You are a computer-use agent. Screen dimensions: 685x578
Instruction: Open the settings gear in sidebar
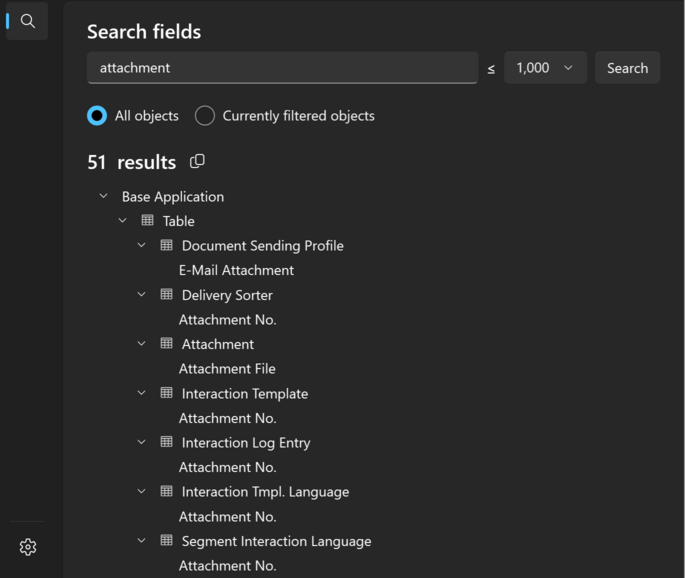(28, 547)
